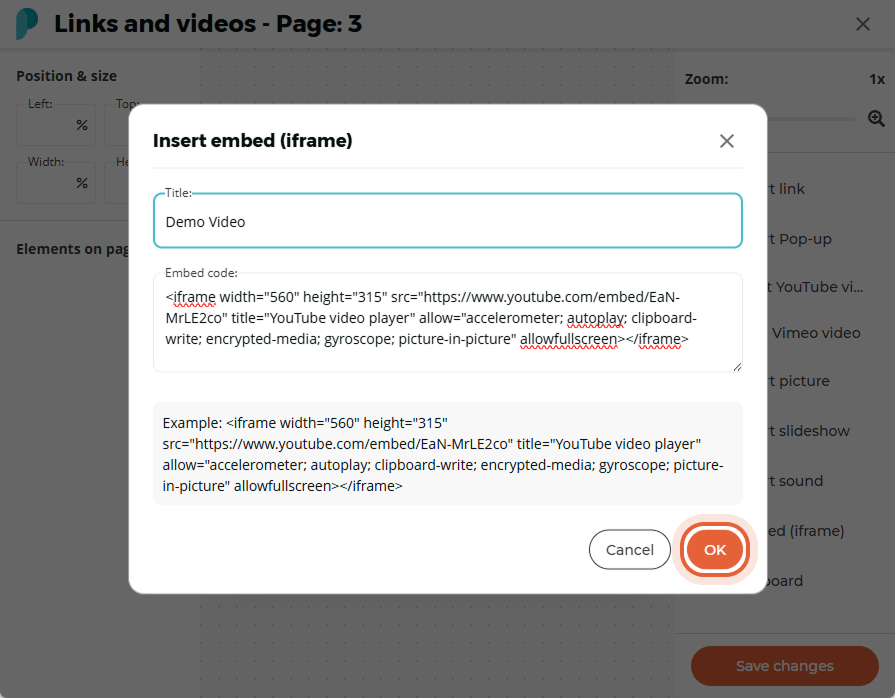The image size is (895, 698).
Task: Cancel the Insert embed dialog
Action: [630, 550]
